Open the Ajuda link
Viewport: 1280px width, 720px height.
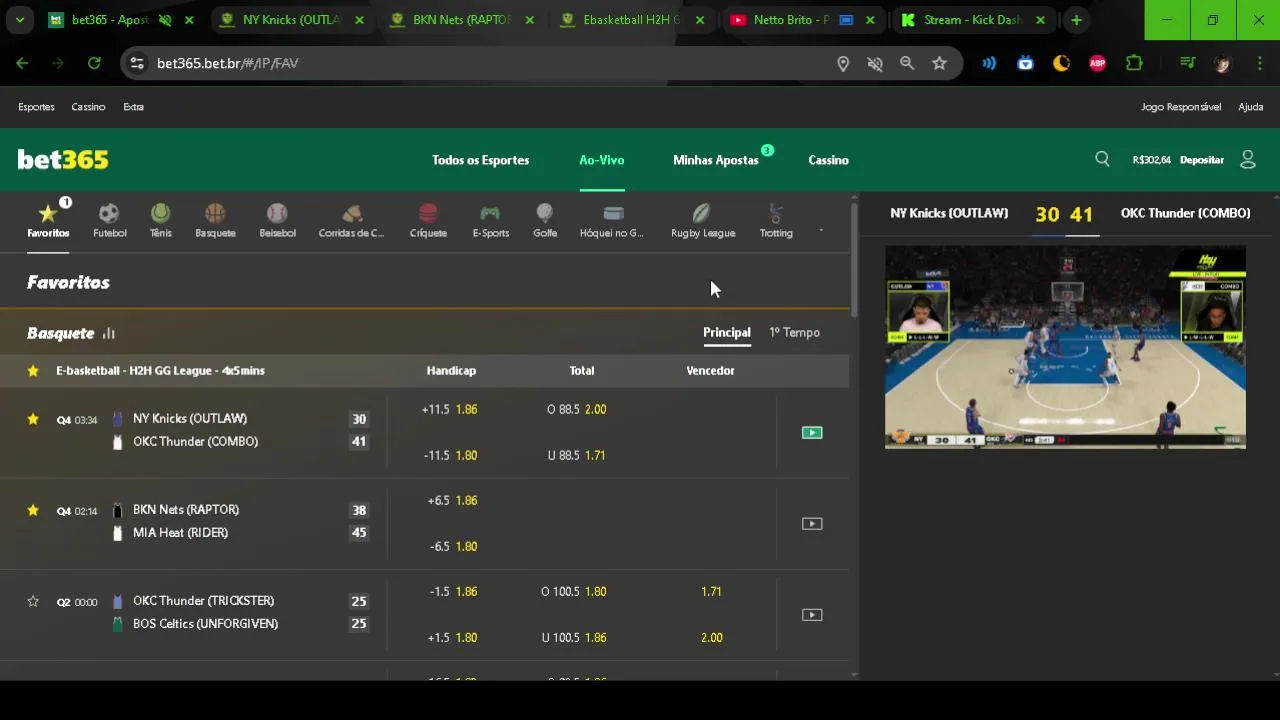1251,107
